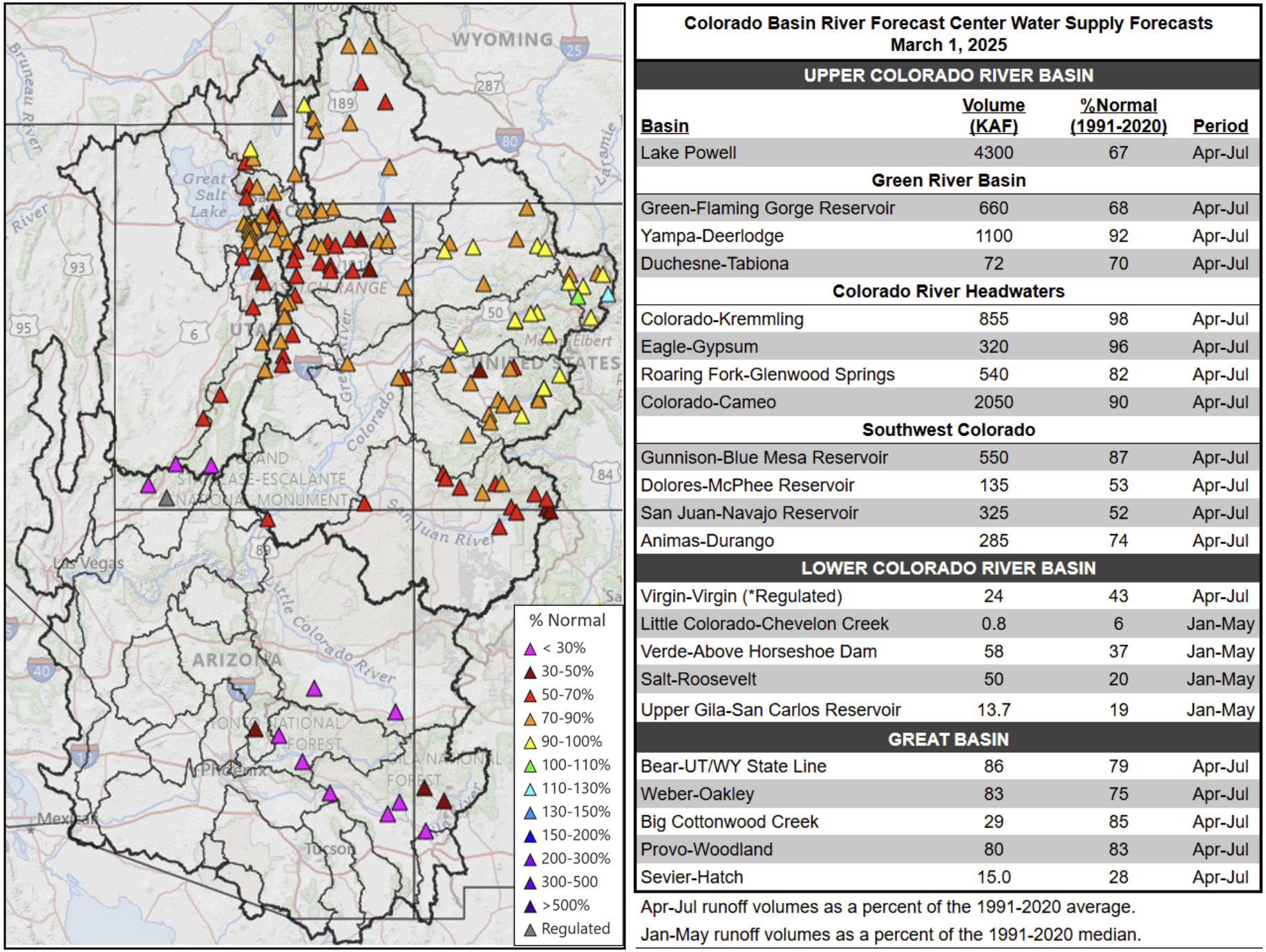Click the Upper Colorado River Basin section header
This screenshot has height=952, width=1266.
(x=947, y=75)
